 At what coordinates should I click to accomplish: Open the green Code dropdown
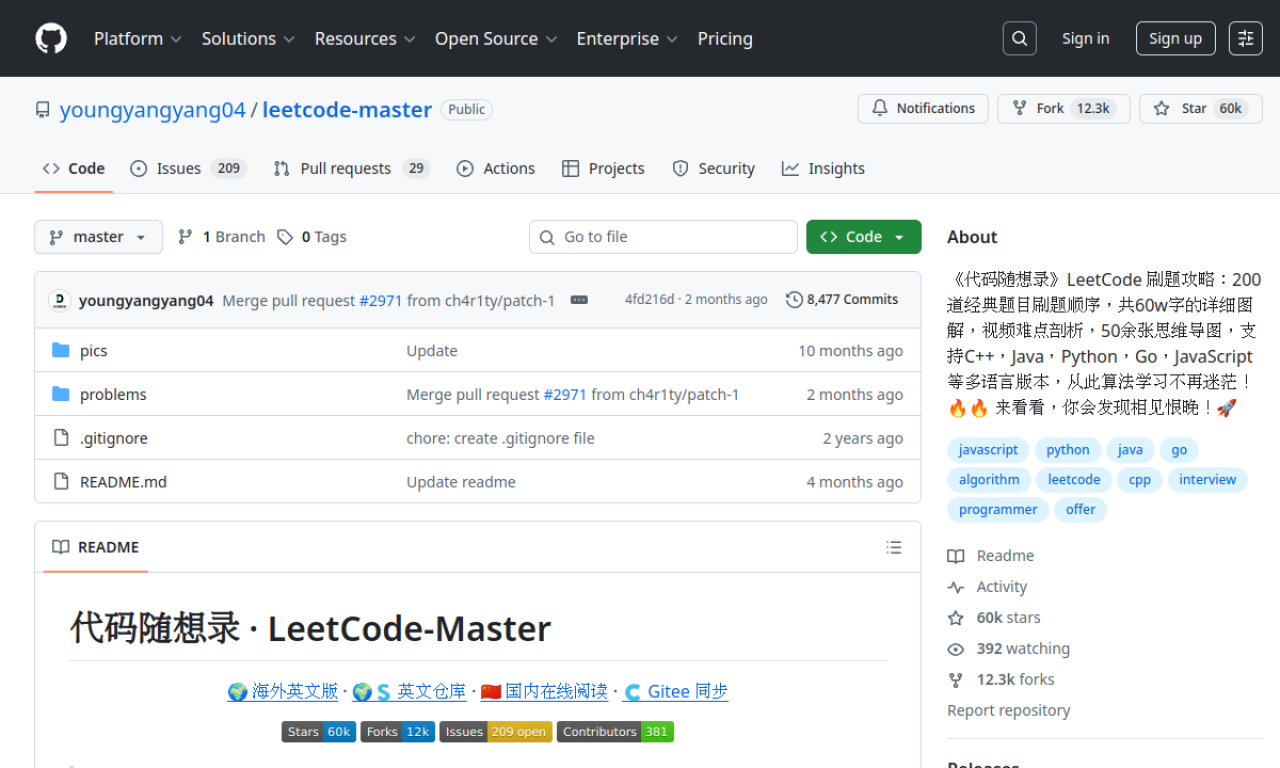point(863,237)
